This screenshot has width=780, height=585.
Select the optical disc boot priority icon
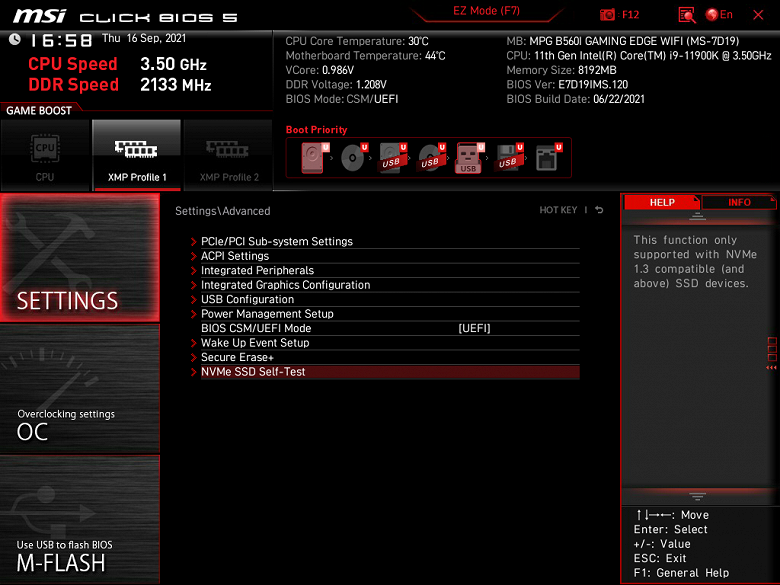pyautogui.click(x=354, y=158)
